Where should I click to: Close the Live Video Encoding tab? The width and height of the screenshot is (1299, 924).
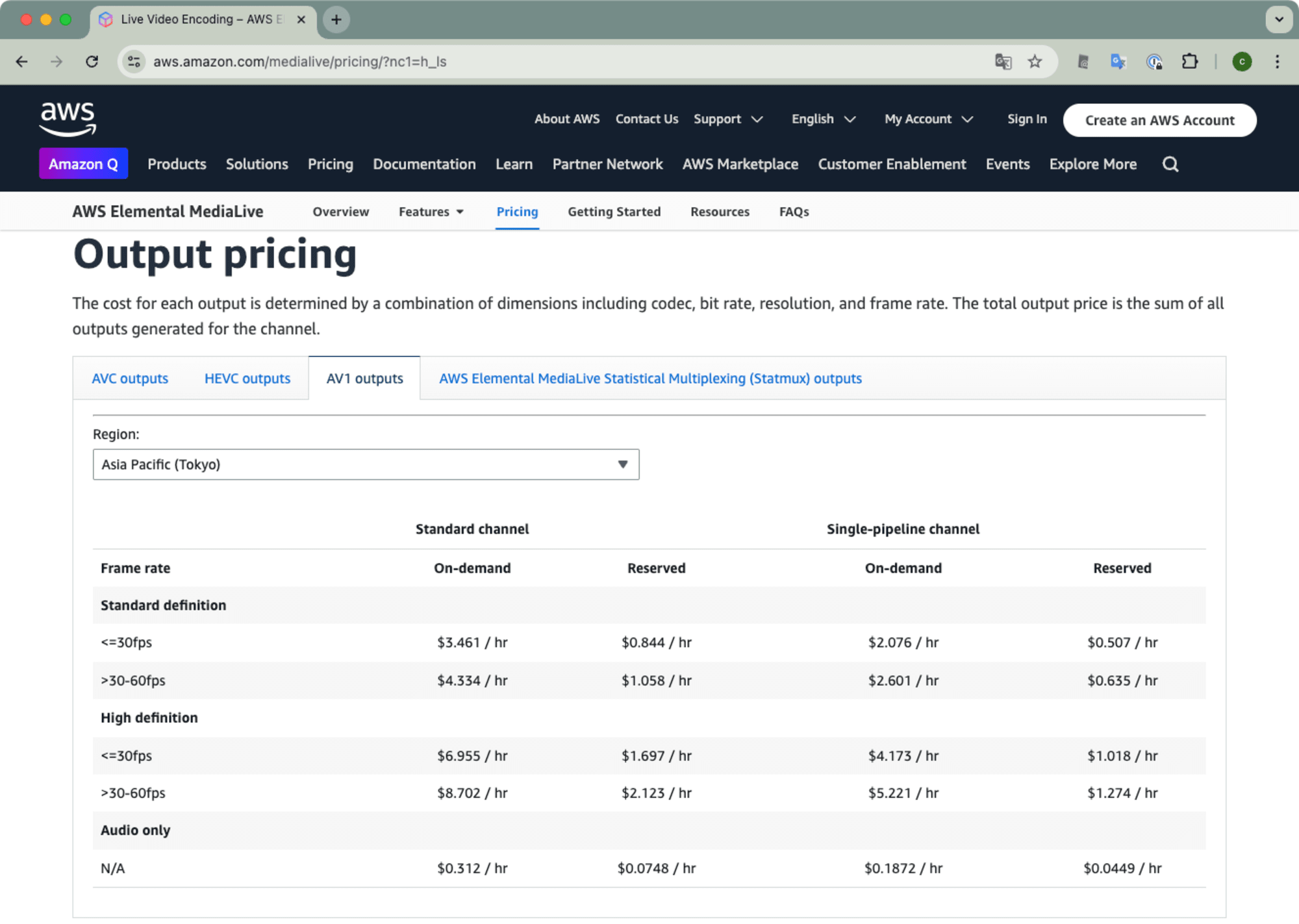(301, 19)
